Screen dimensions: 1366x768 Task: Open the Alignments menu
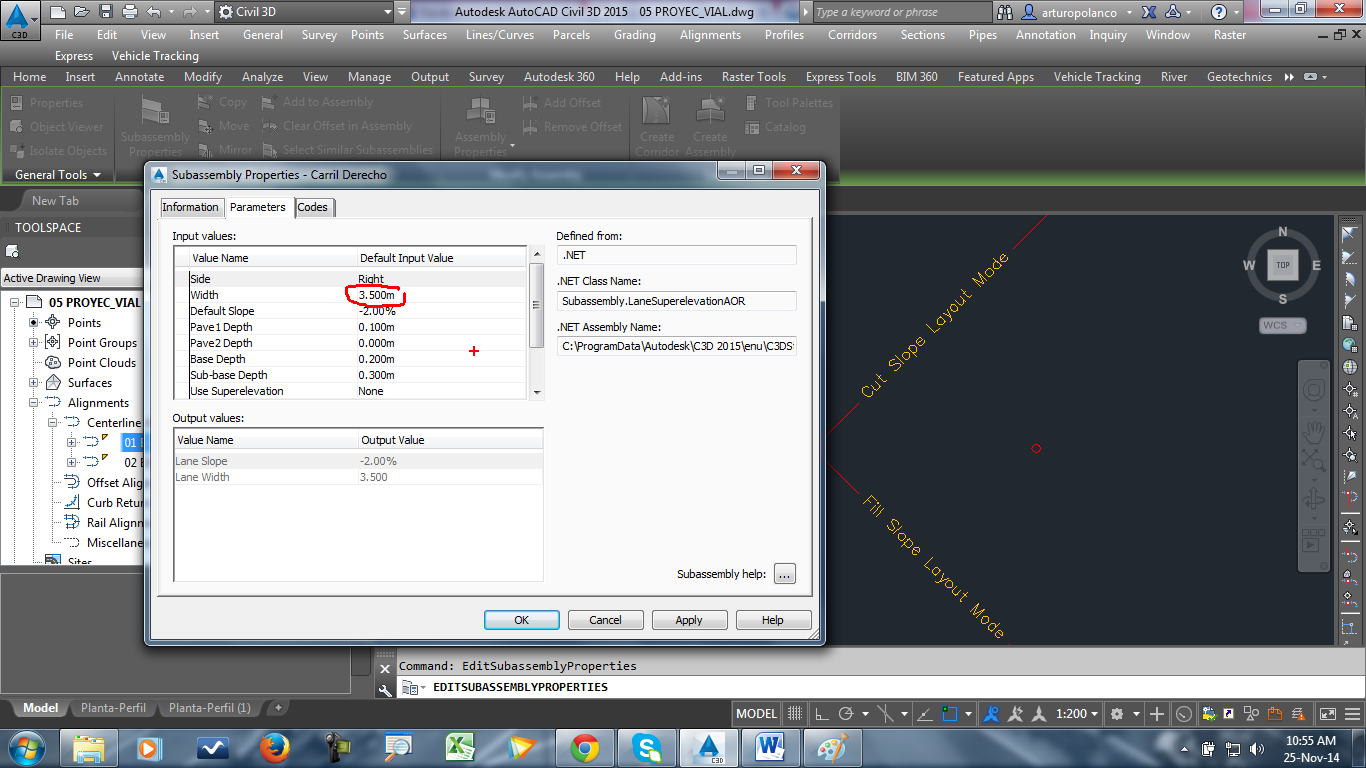point(710,35)
